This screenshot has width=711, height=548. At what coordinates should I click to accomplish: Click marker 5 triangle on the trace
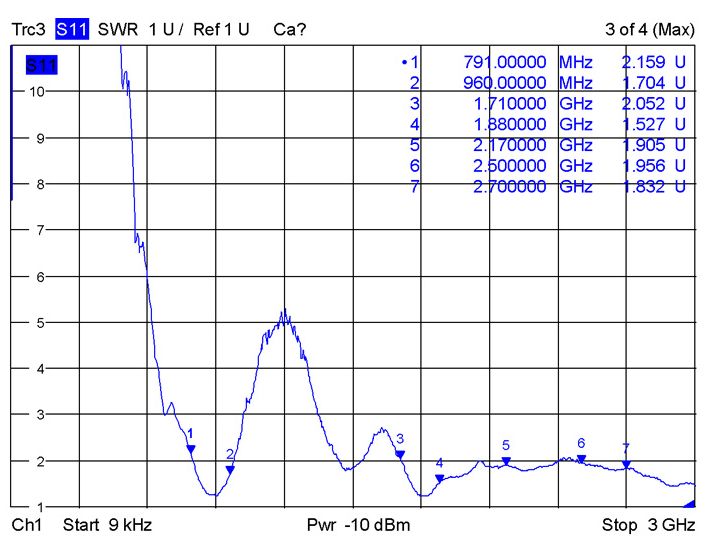coord(506,461)
